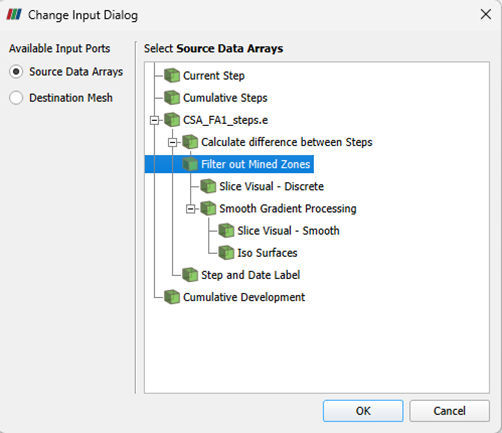This screenshot has width=502, height=433.
Task: Click the cube icon beside Slice Visual - Smooth
Action: (226, 230)
